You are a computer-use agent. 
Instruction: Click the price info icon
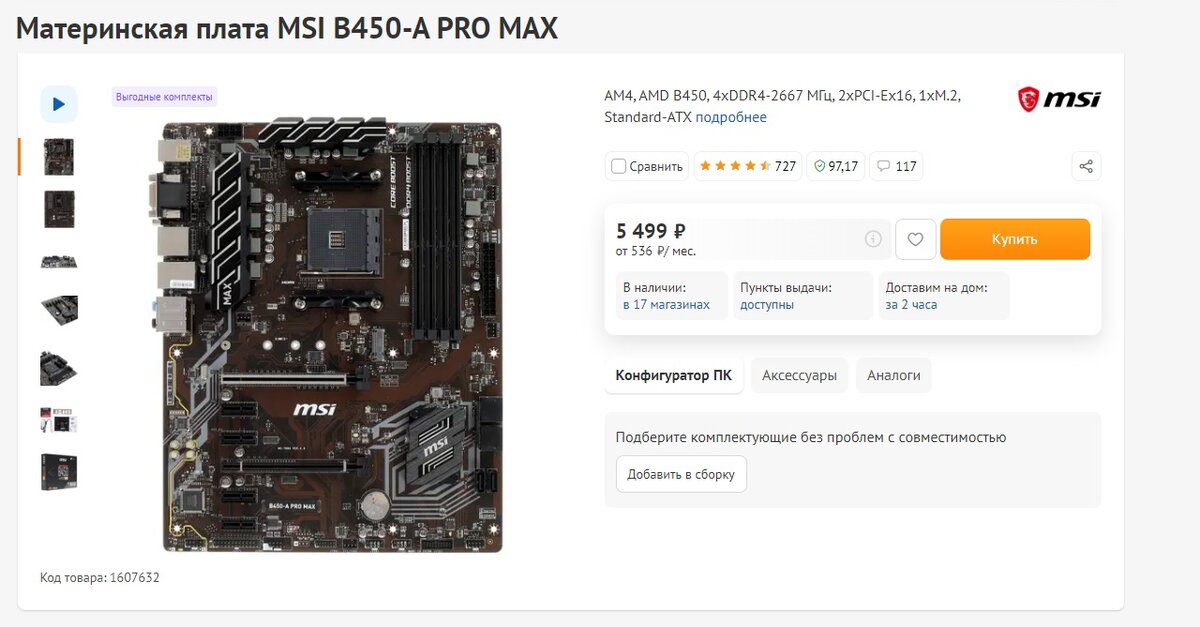pyautogui.click(x=873, y=239)
